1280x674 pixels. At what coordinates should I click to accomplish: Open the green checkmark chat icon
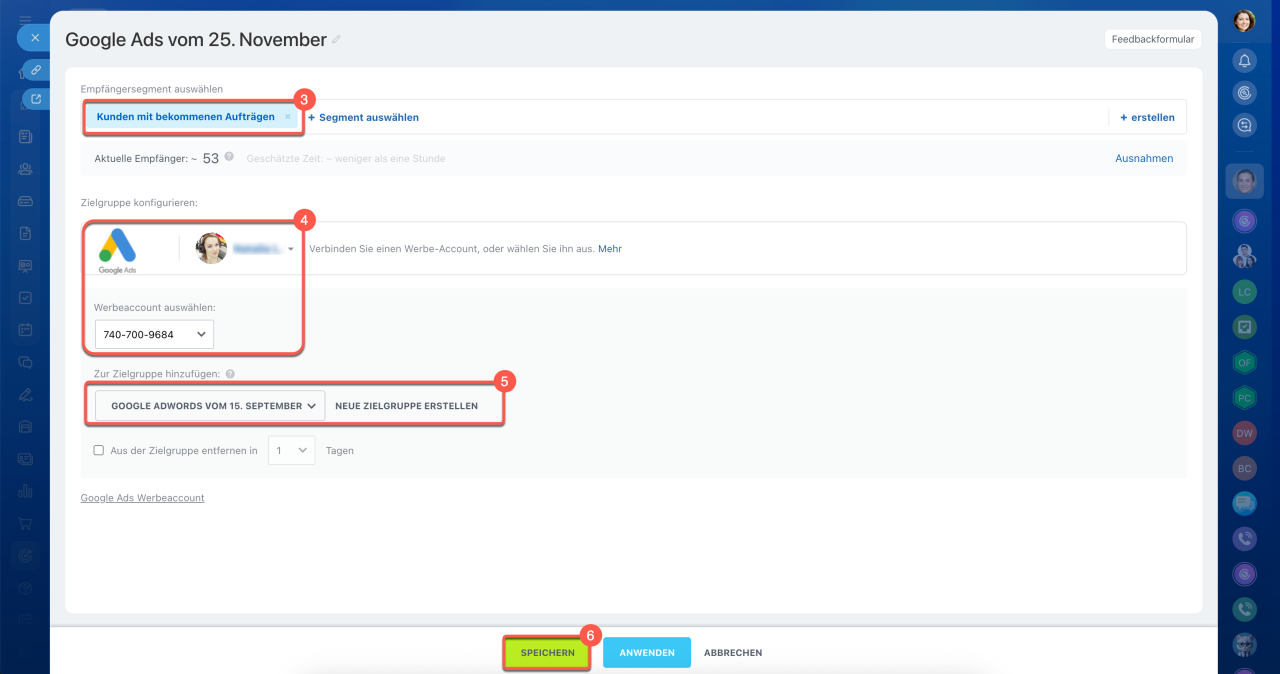[1244, 326]
